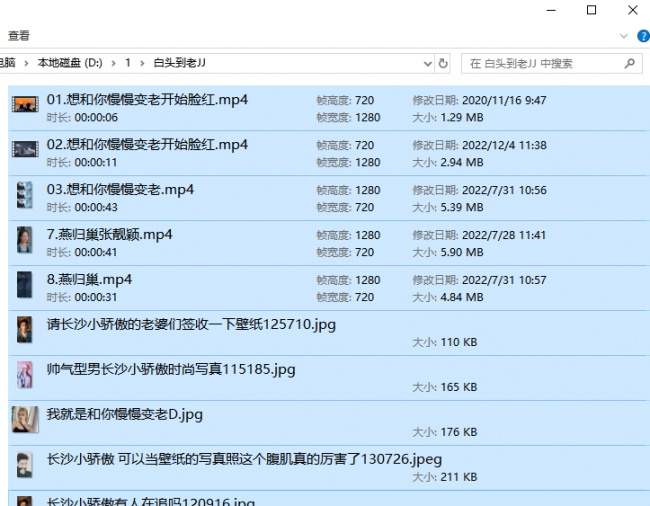Click modified date 2022/7/31 10:56
This screenshot has width=650, height=506.
pos(504,190)
